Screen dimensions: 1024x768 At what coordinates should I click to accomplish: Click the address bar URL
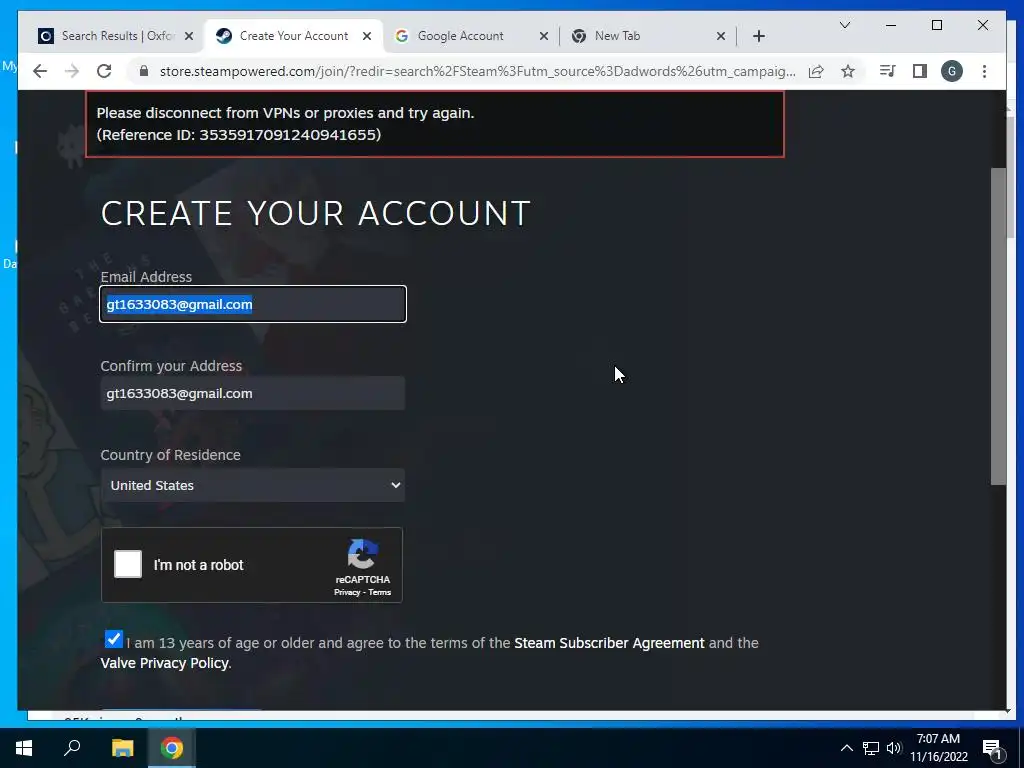tap(477, 71)
